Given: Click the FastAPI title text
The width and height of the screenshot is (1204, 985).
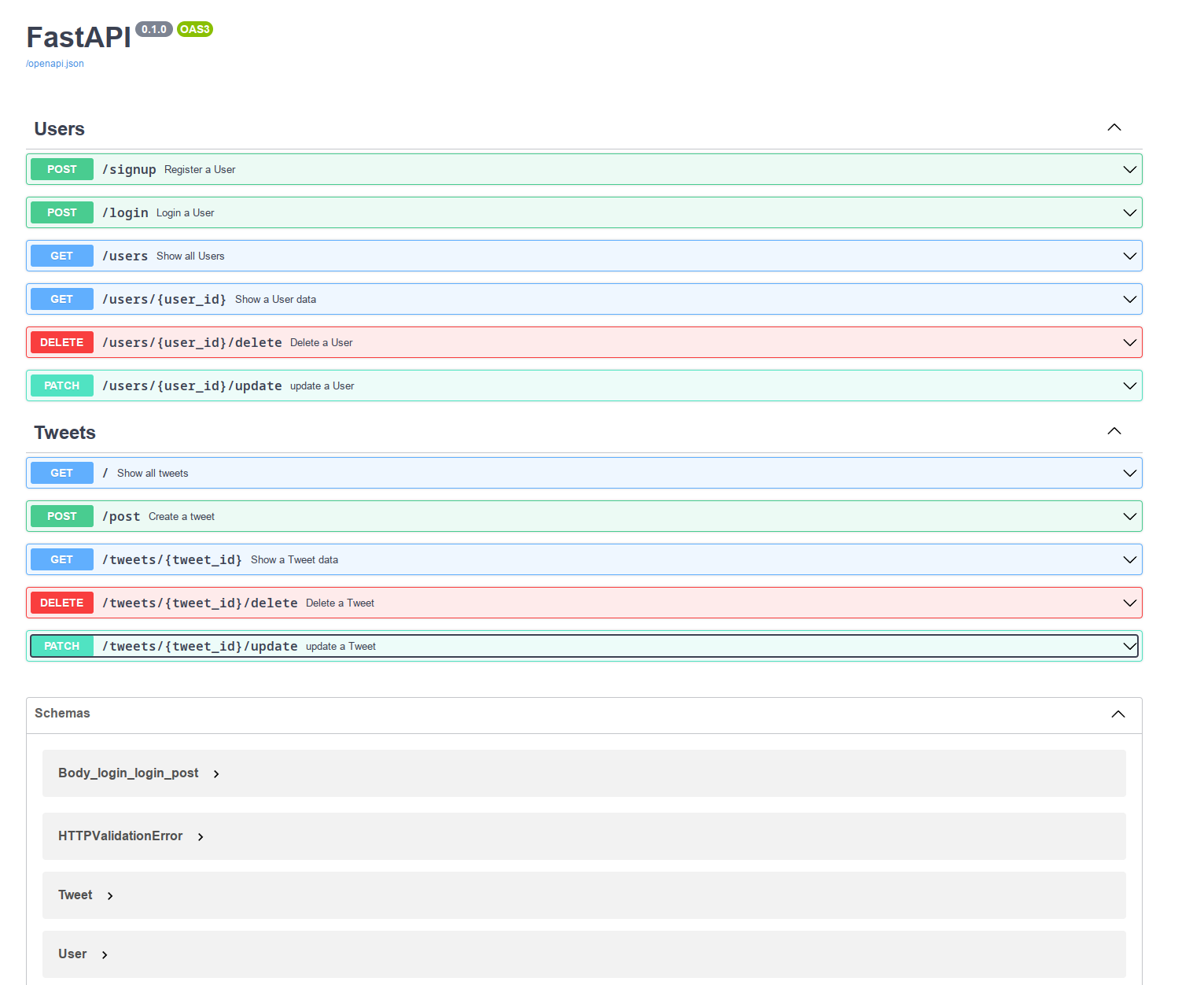Looking at the screenshot, I should 78,37.
